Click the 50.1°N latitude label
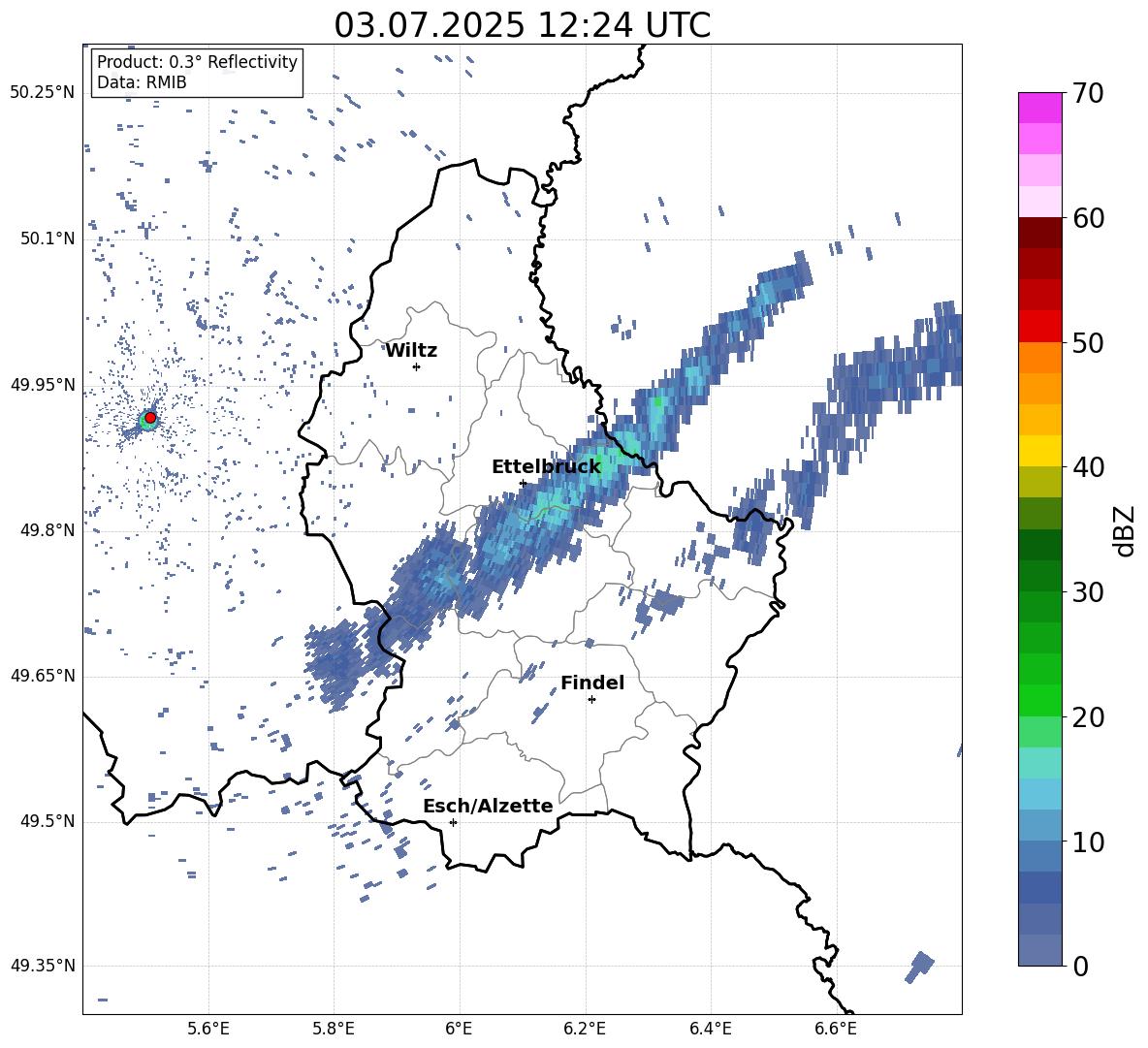Image resolution: width=1148 pixels, height=1048 pixels. pos(48,238)
